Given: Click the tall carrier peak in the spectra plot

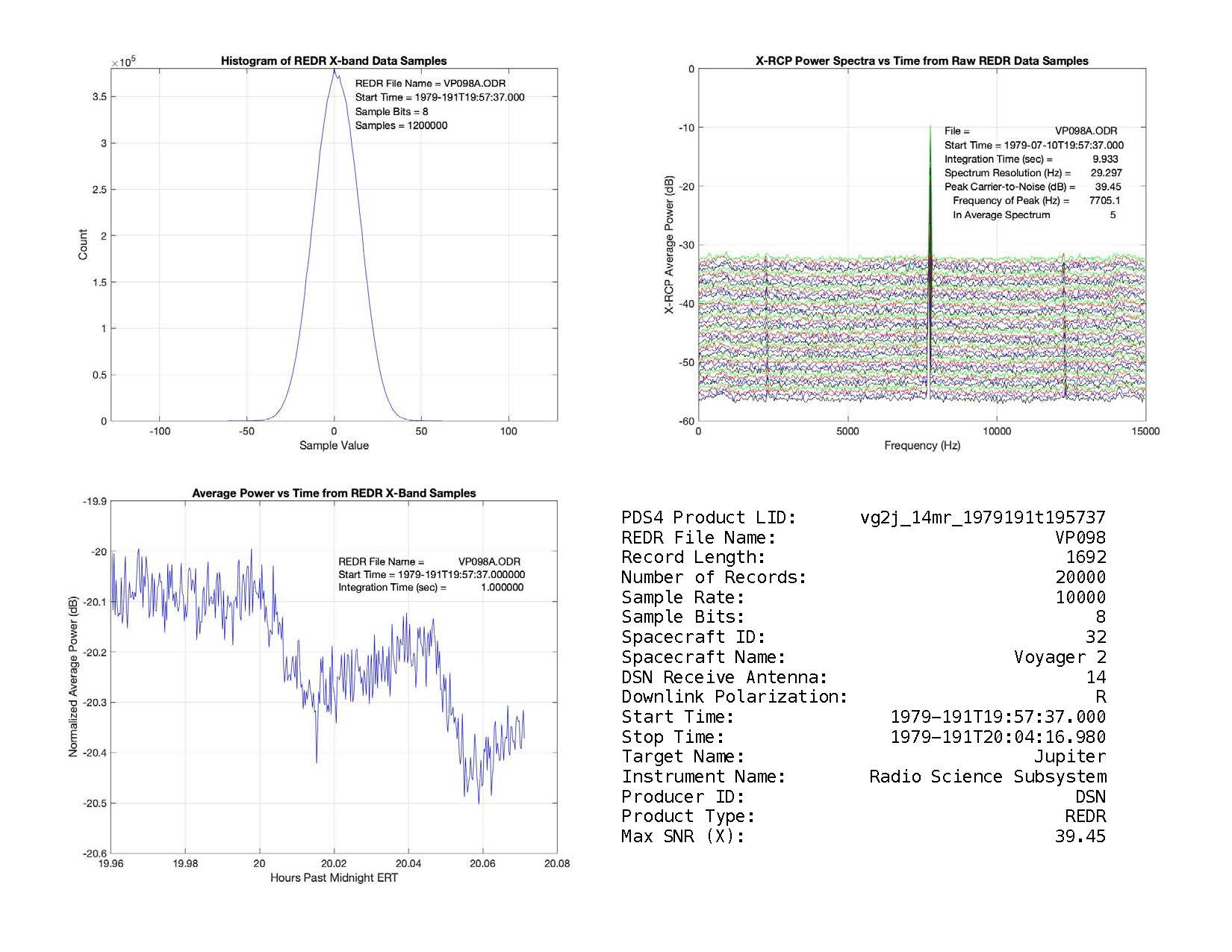Looking at the screenshot, I should (930, 149).
